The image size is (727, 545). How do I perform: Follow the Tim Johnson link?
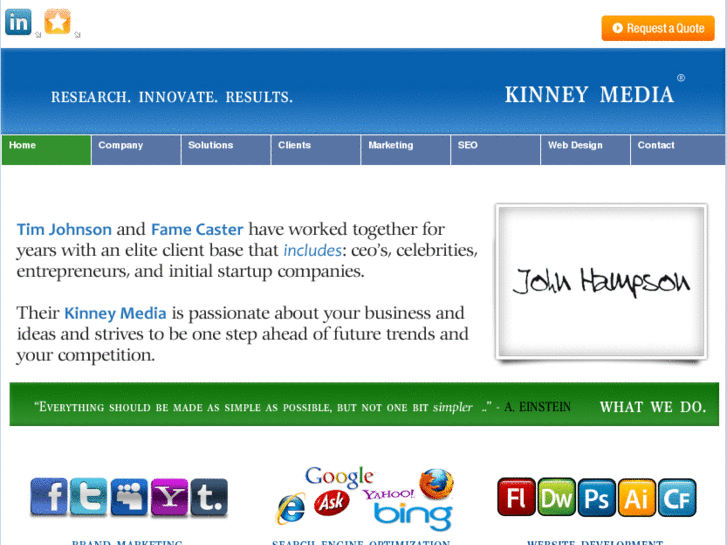[64, 230]
